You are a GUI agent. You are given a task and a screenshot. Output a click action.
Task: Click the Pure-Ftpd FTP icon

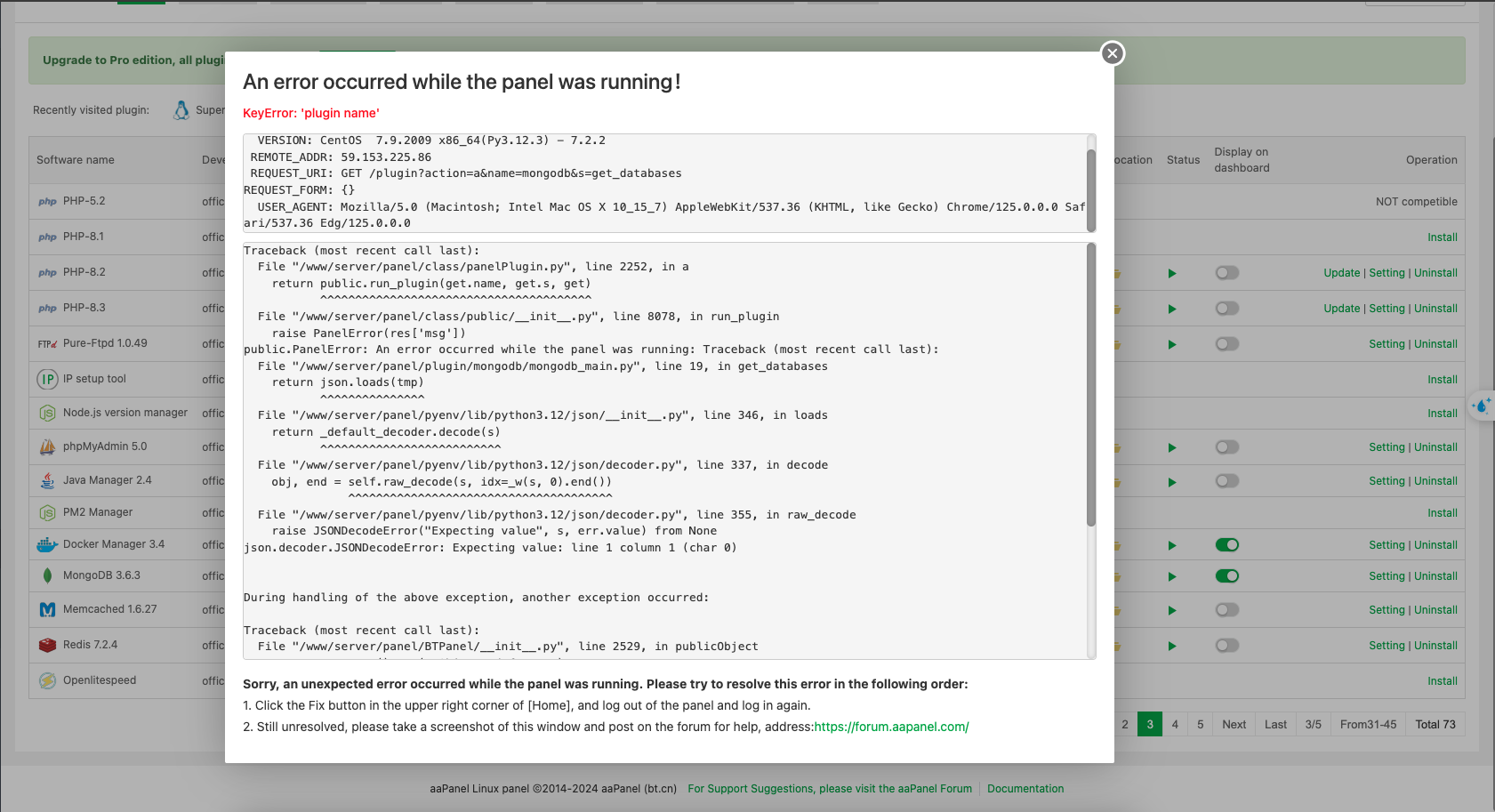47,344
